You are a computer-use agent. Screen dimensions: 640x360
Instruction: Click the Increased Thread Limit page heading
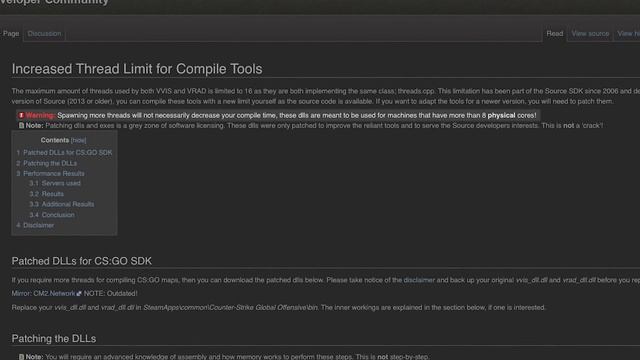pyautogui.click(x=137, y=69)
